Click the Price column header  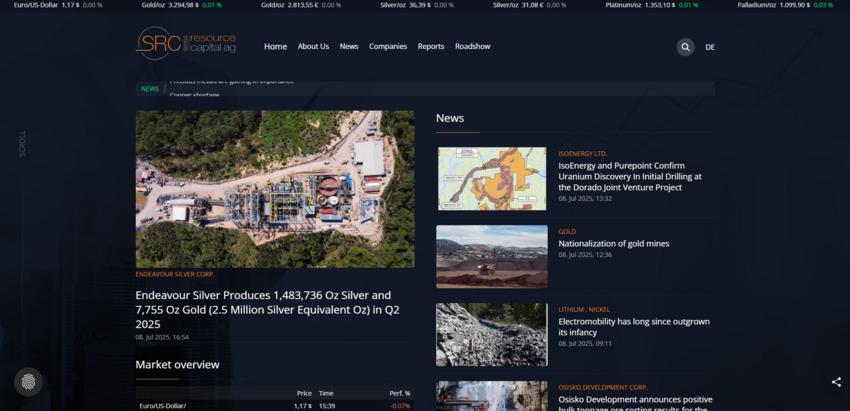304,393
